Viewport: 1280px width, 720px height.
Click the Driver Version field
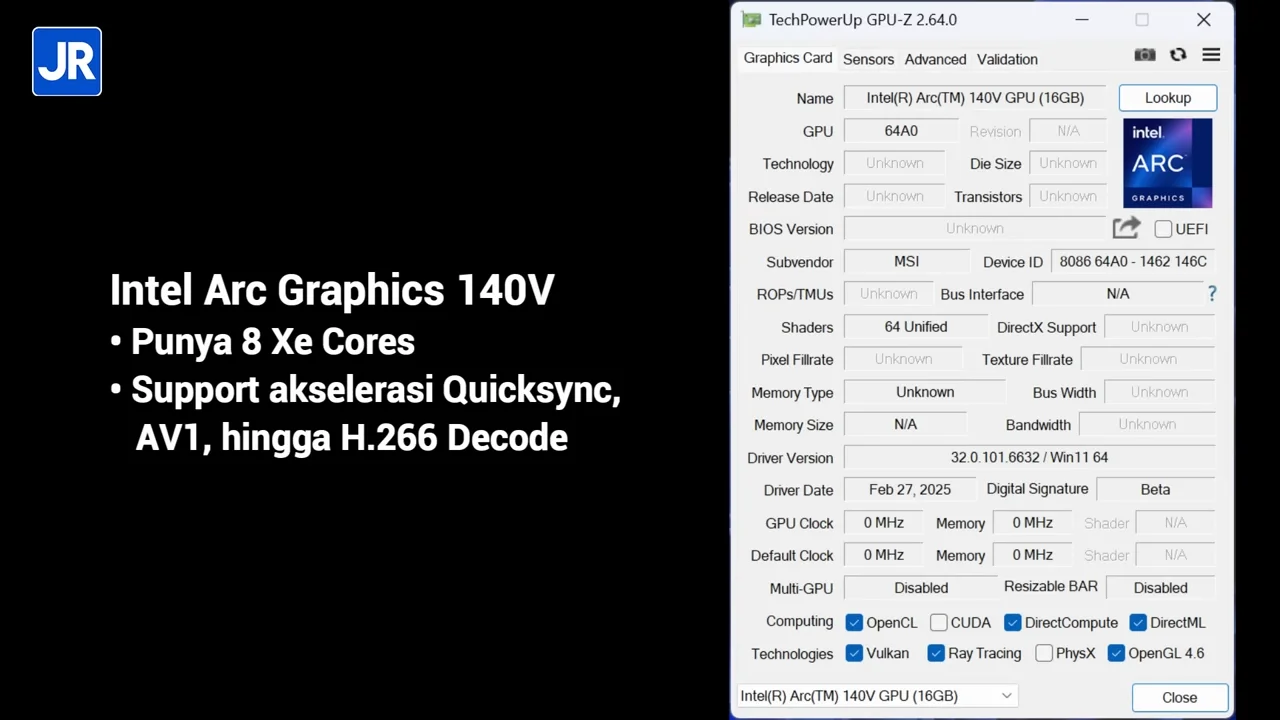[1029, 457]
